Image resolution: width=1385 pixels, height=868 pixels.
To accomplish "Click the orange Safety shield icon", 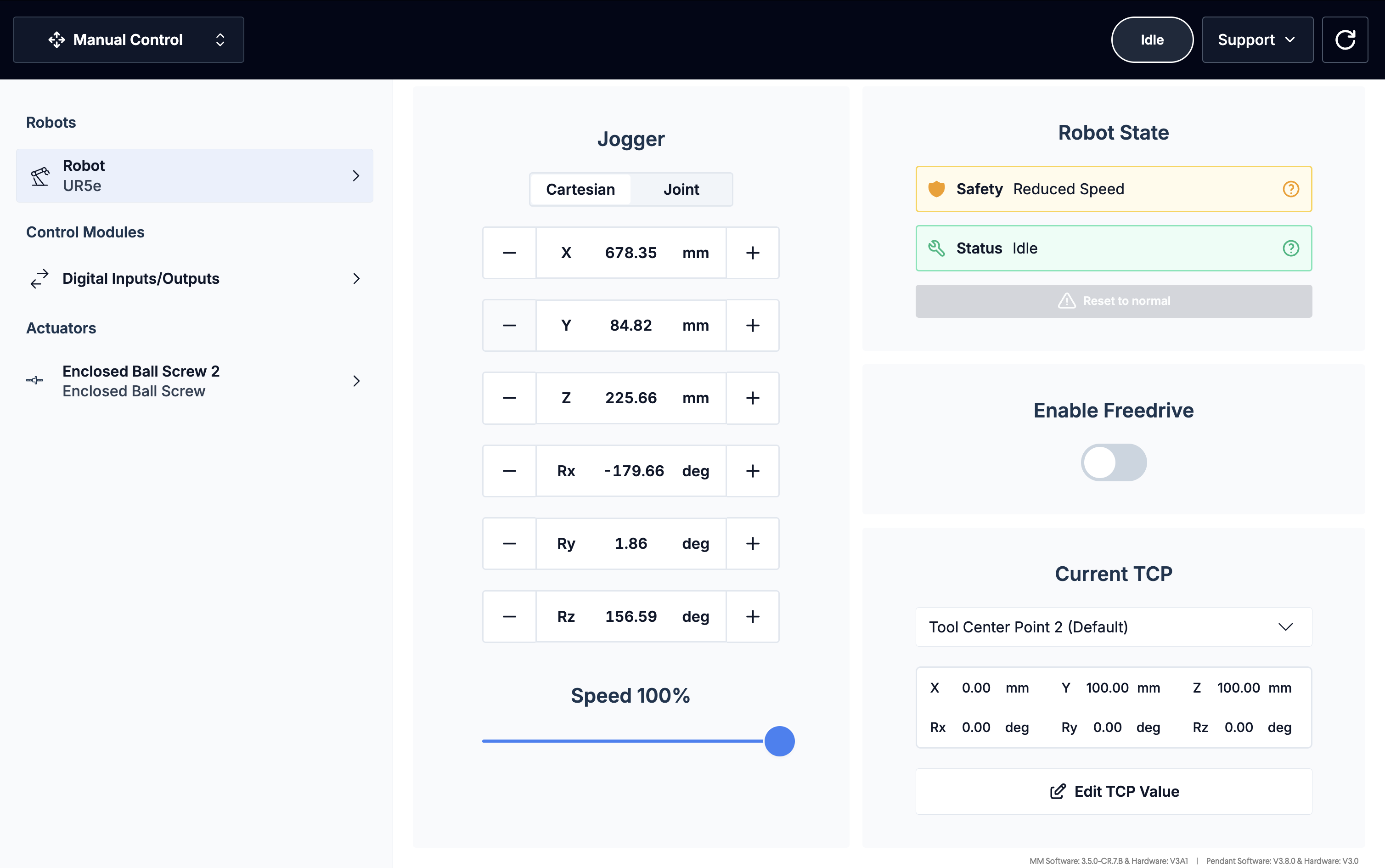I will (x=937, y=189).
